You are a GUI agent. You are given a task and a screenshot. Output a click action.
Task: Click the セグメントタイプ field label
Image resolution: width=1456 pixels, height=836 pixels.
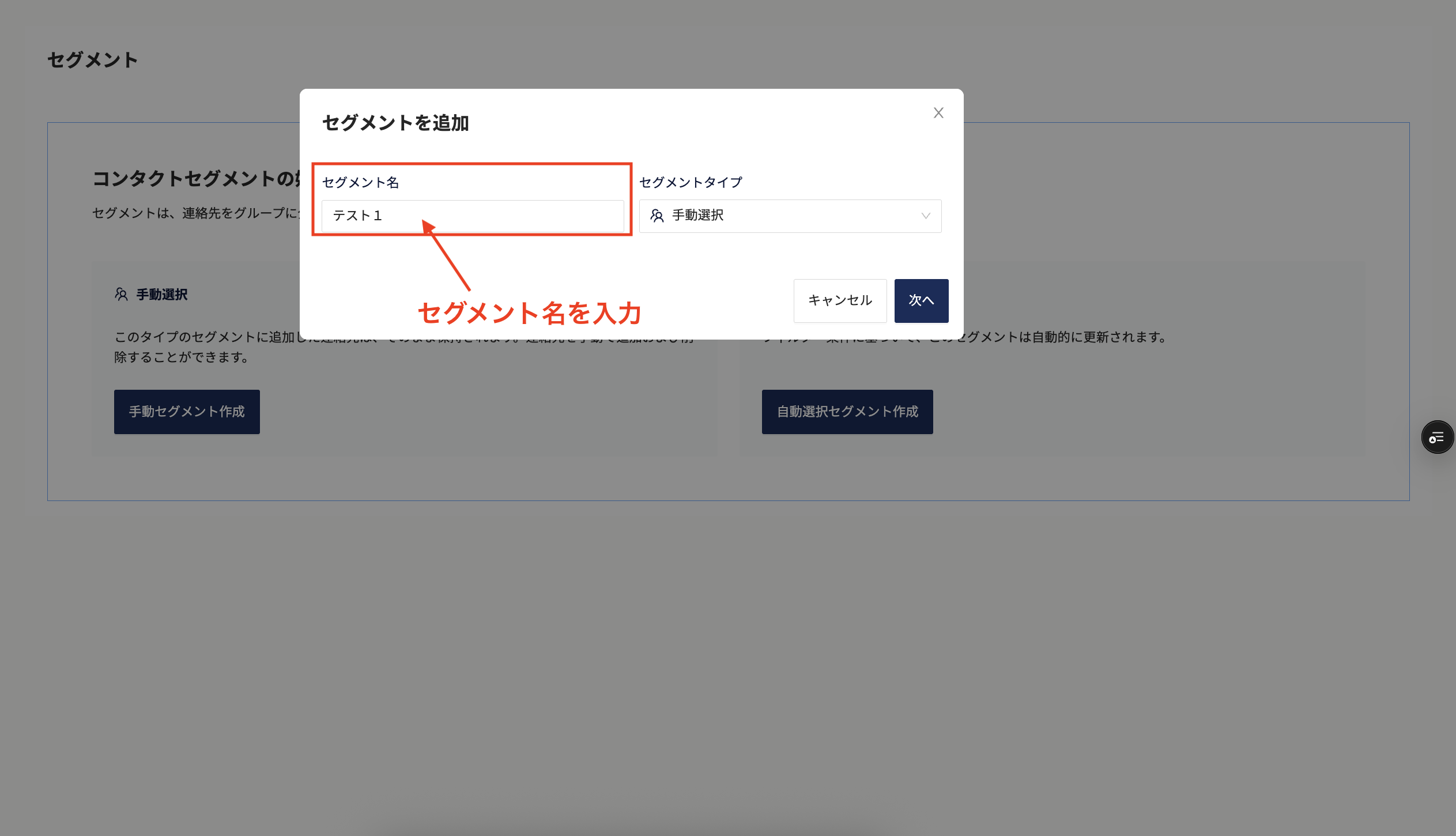tap(691, 183)
